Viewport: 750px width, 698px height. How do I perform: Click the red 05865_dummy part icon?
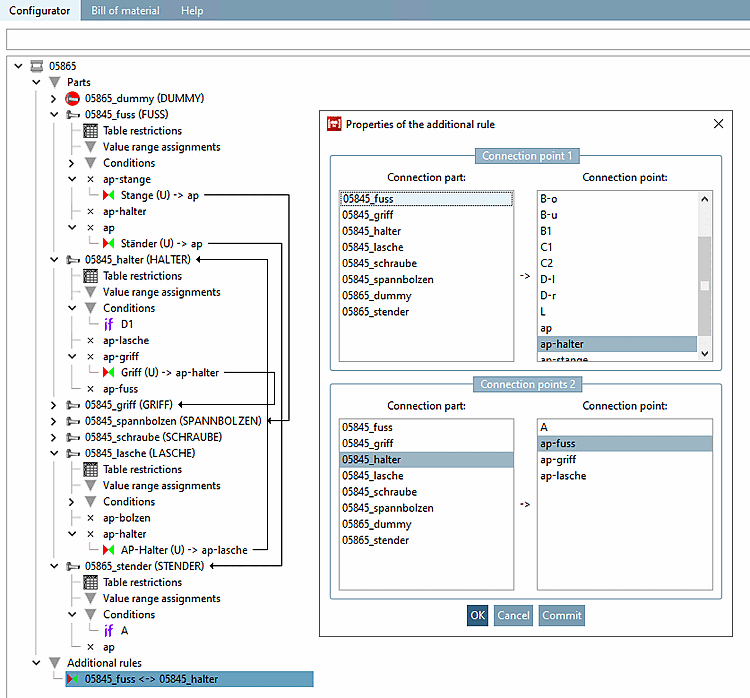click(x=73, y=98)
